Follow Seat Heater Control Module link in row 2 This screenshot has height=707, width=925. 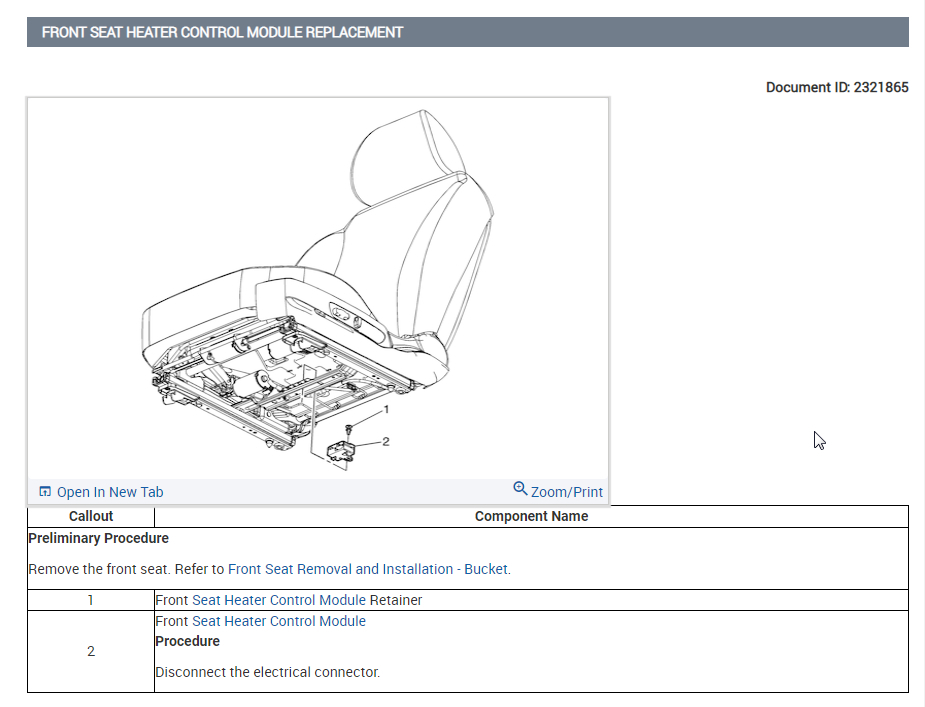(279, 621)
